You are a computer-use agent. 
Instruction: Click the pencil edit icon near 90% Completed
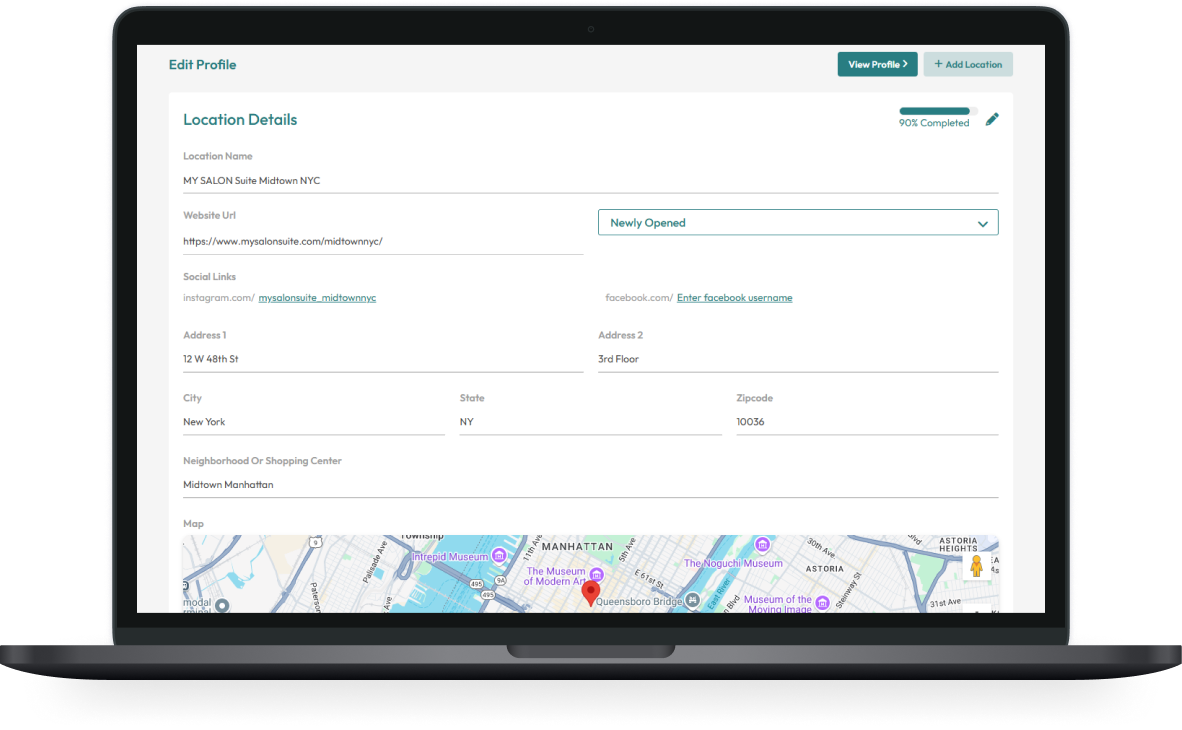point(992,118)
